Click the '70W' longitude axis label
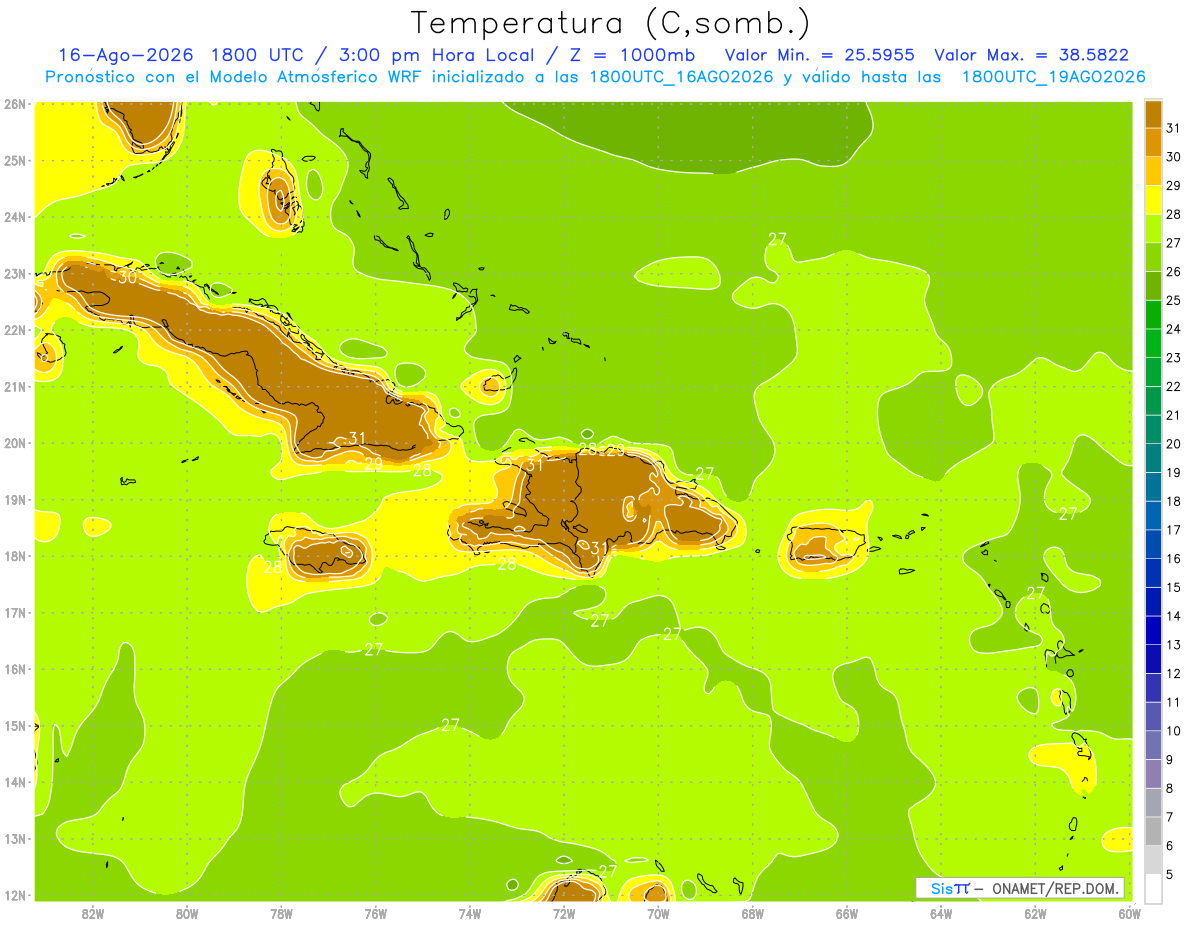1200x927 pixels. click(x=658, y=913)
